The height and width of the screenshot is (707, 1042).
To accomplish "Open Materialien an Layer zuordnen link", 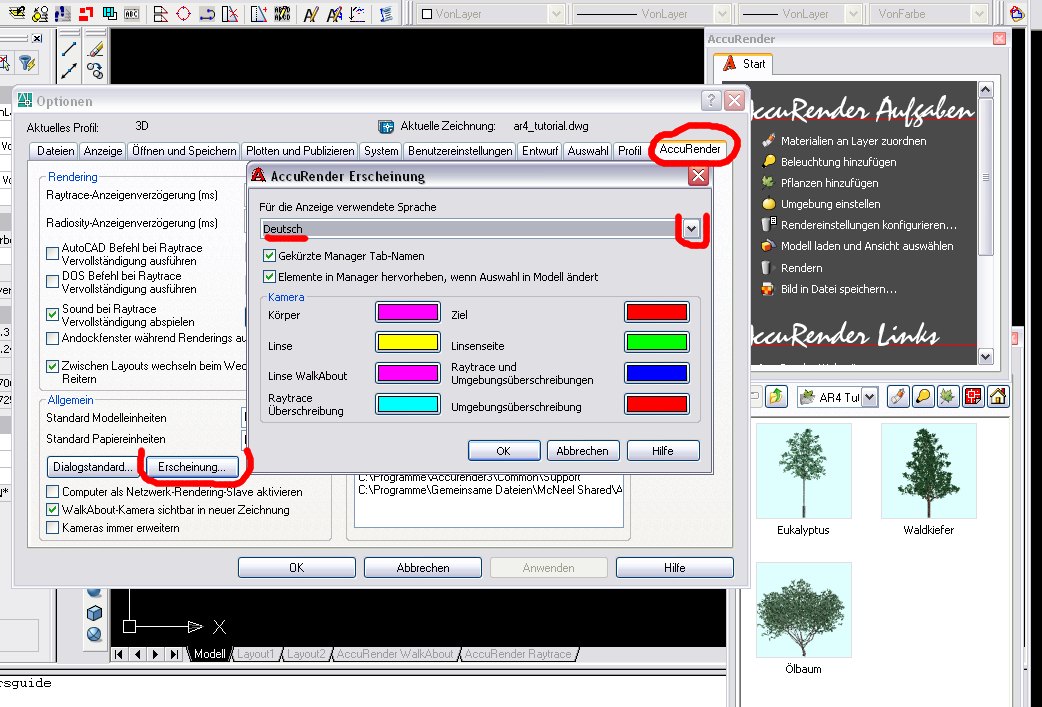I will [853, 141].
